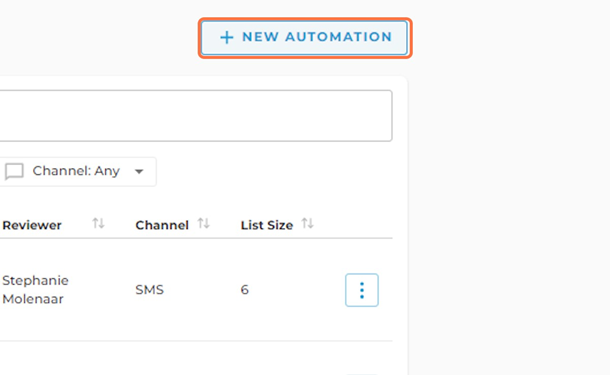Viewport: 610px width, 375px height.
Task: Open three-dot menu for Stephanie Molenaar row
Action: coord(362,290)
